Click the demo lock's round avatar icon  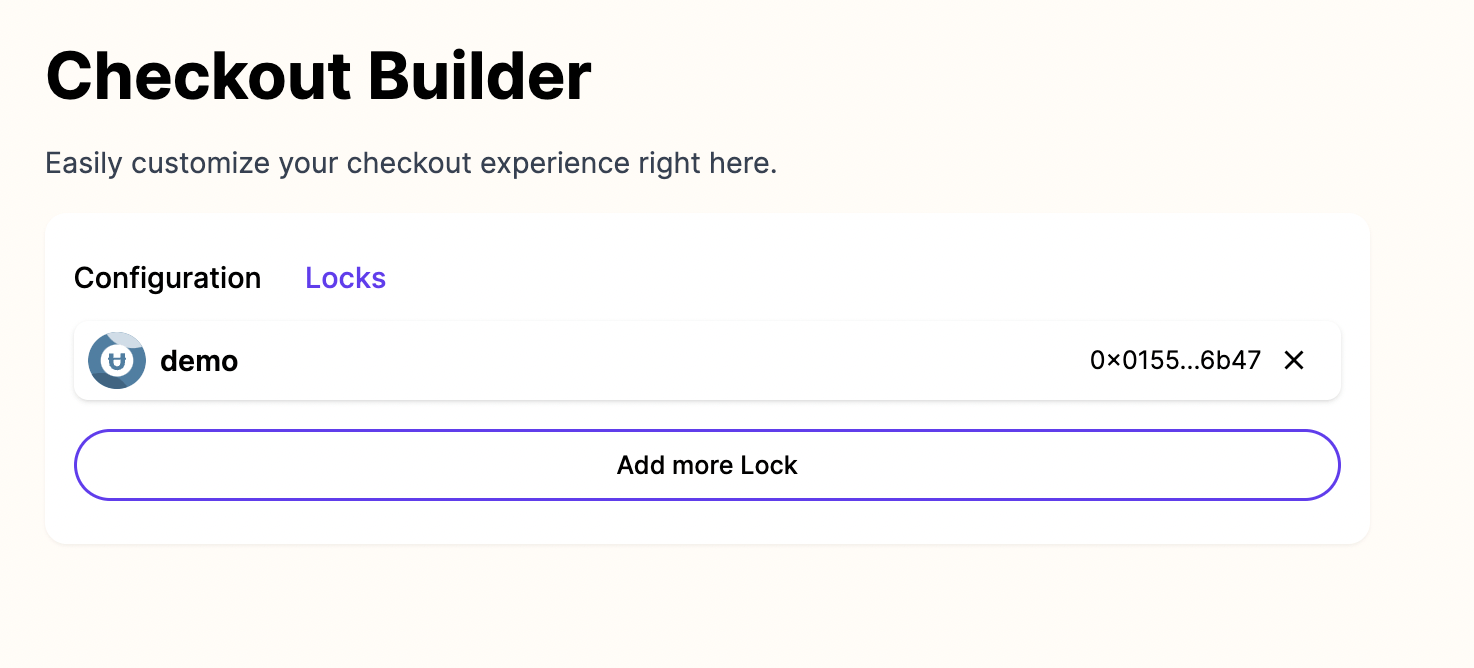[x=117, y=360]
